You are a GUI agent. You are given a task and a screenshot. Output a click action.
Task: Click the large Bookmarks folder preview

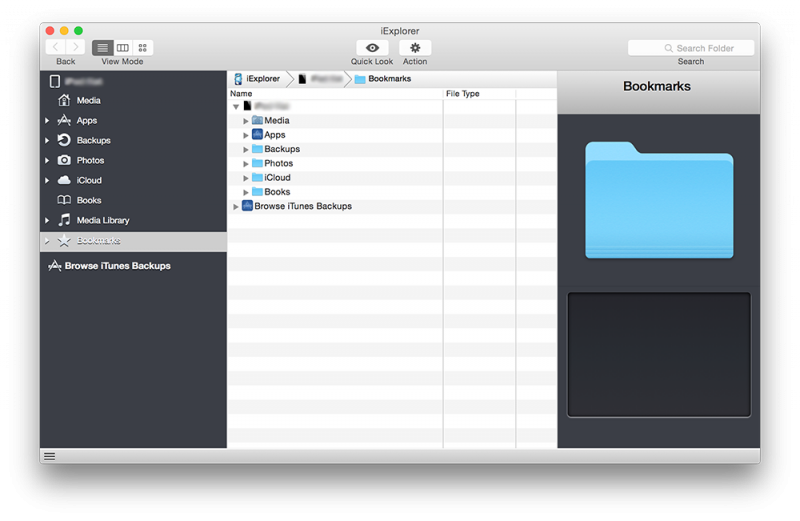(659, 200)
